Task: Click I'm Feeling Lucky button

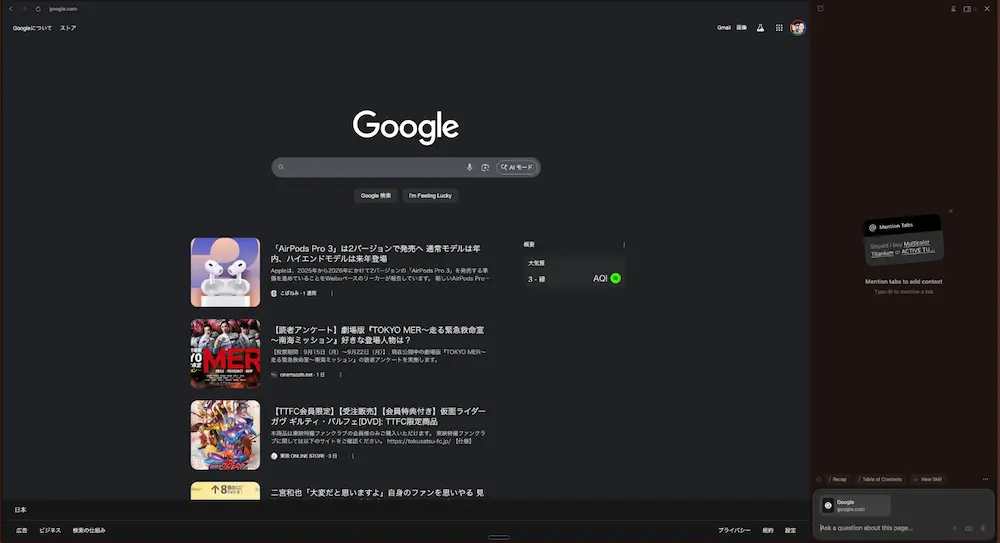Action: tap(430, 196)
